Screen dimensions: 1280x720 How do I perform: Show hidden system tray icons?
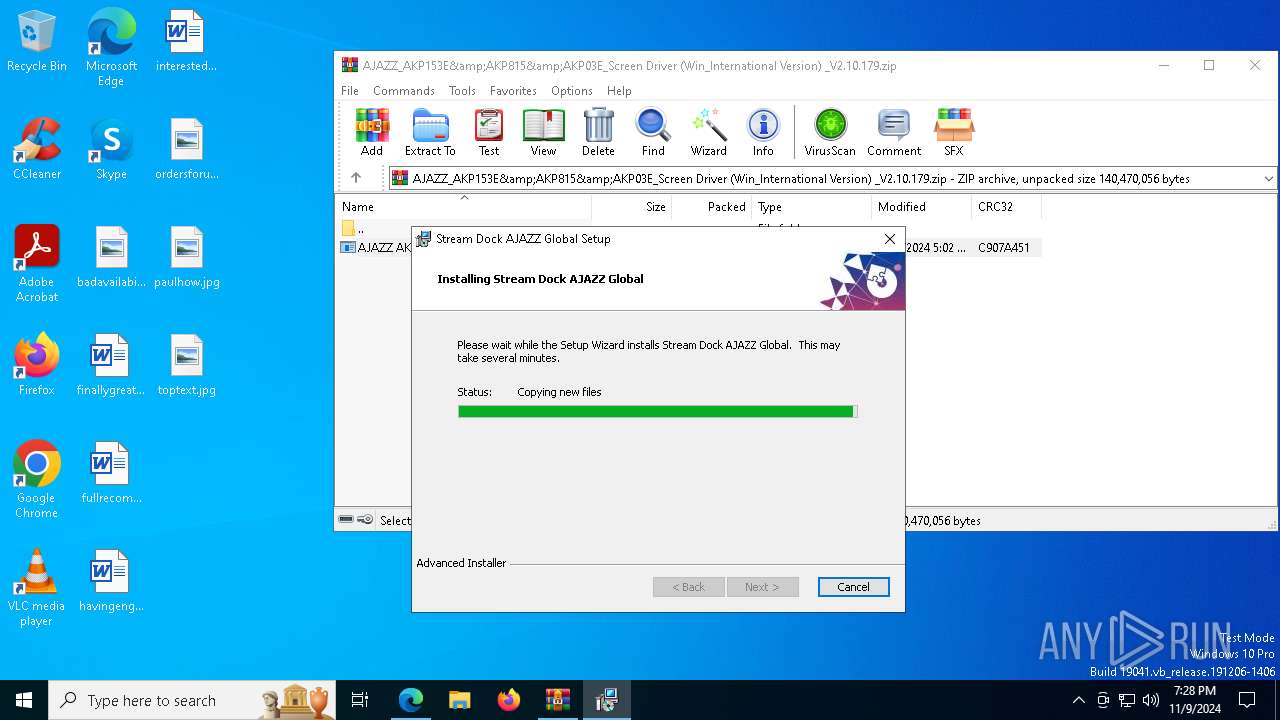pyautogui.click(x=1078, y=700)
